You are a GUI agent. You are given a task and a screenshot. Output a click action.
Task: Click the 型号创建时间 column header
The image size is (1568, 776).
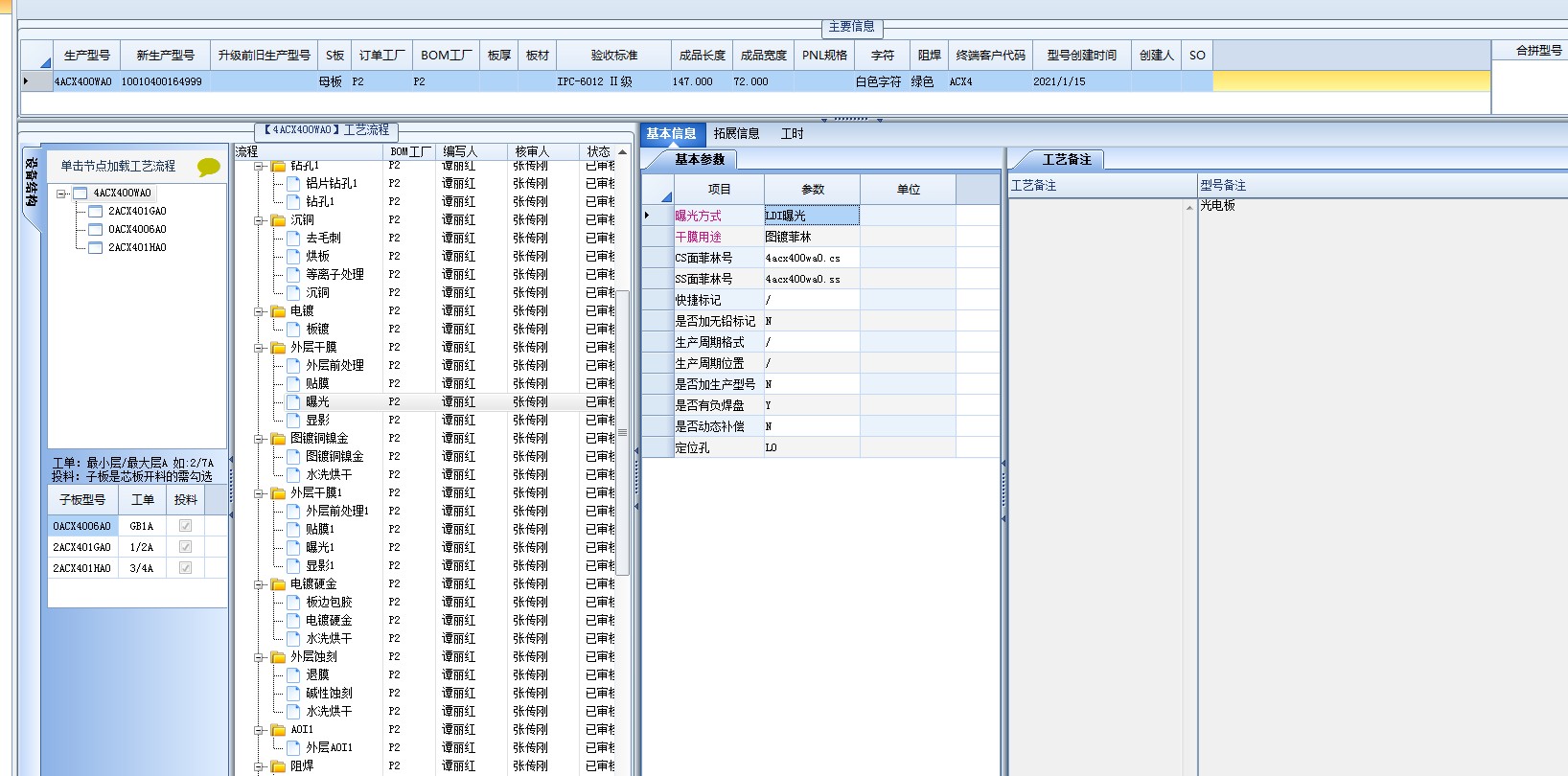pyautogui.click(x=1081, y=56)
